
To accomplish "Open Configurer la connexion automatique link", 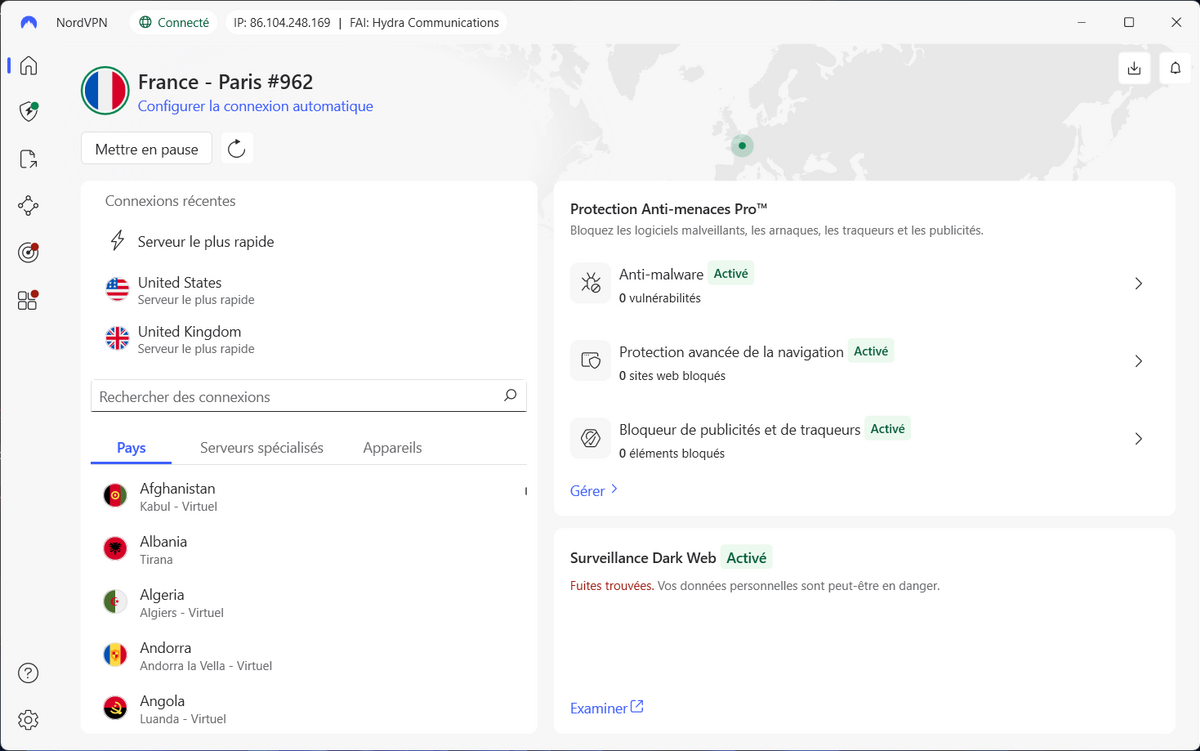I will click(255, 105).
